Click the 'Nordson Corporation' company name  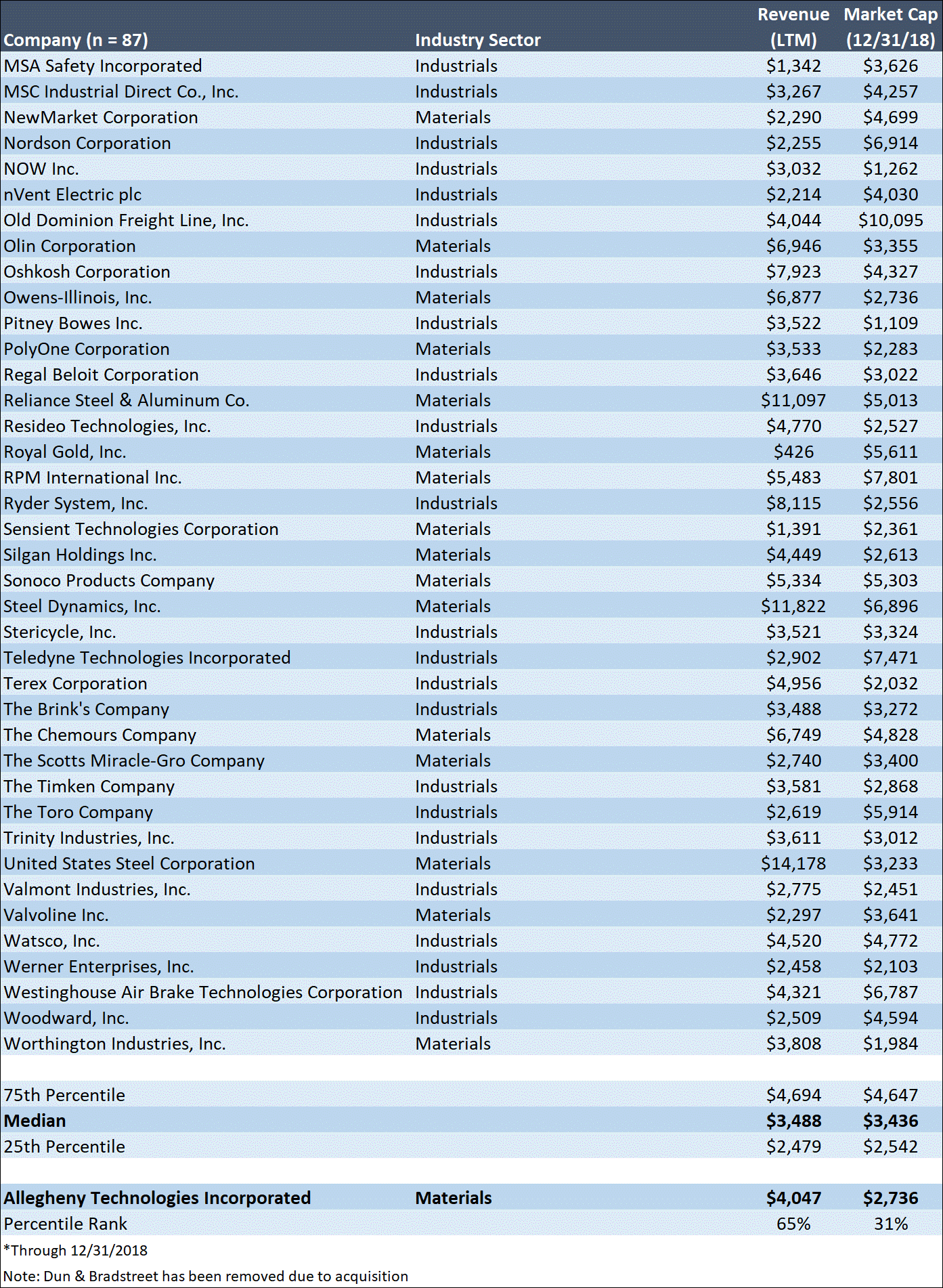coord(87,143)
